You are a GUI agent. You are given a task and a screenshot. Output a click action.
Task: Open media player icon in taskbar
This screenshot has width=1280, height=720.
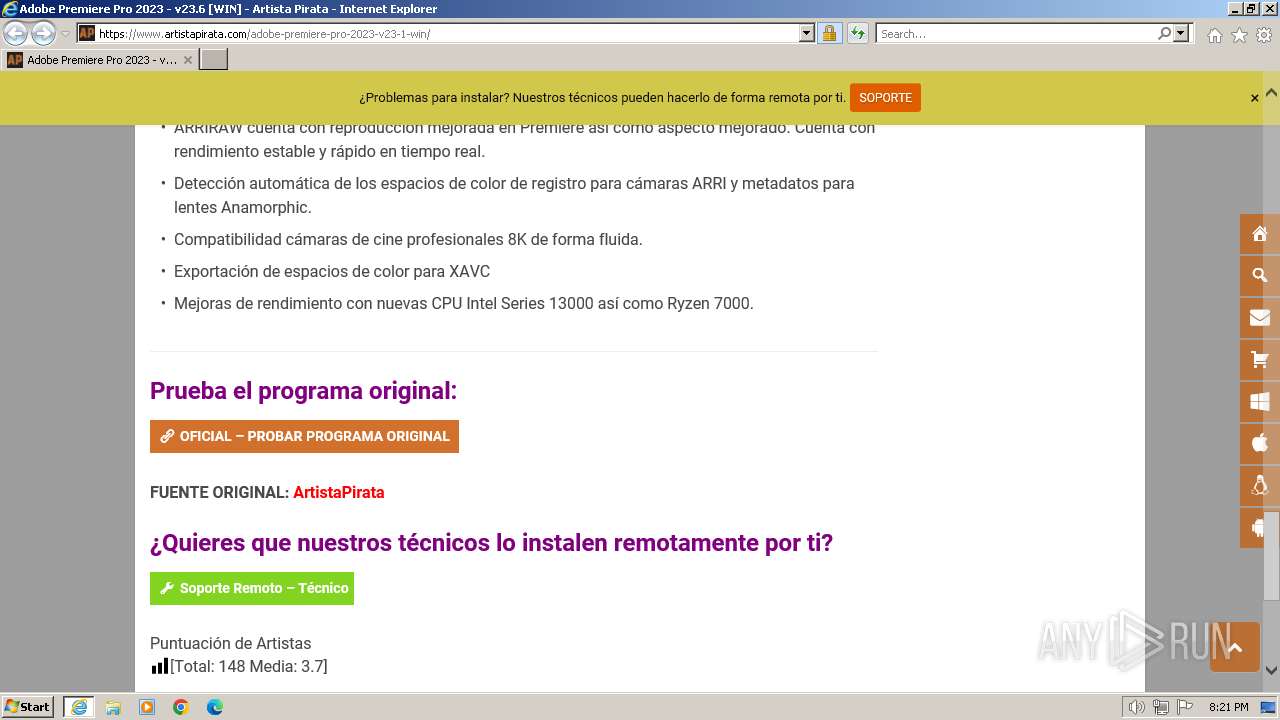tap(147, 707)
